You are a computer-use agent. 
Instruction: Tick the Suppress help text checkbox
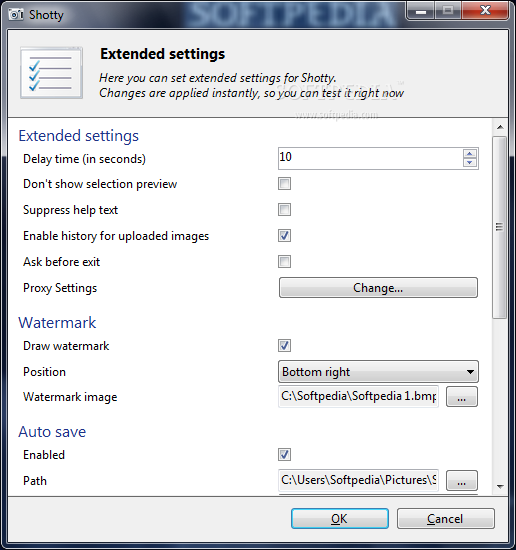click(284, 209)
